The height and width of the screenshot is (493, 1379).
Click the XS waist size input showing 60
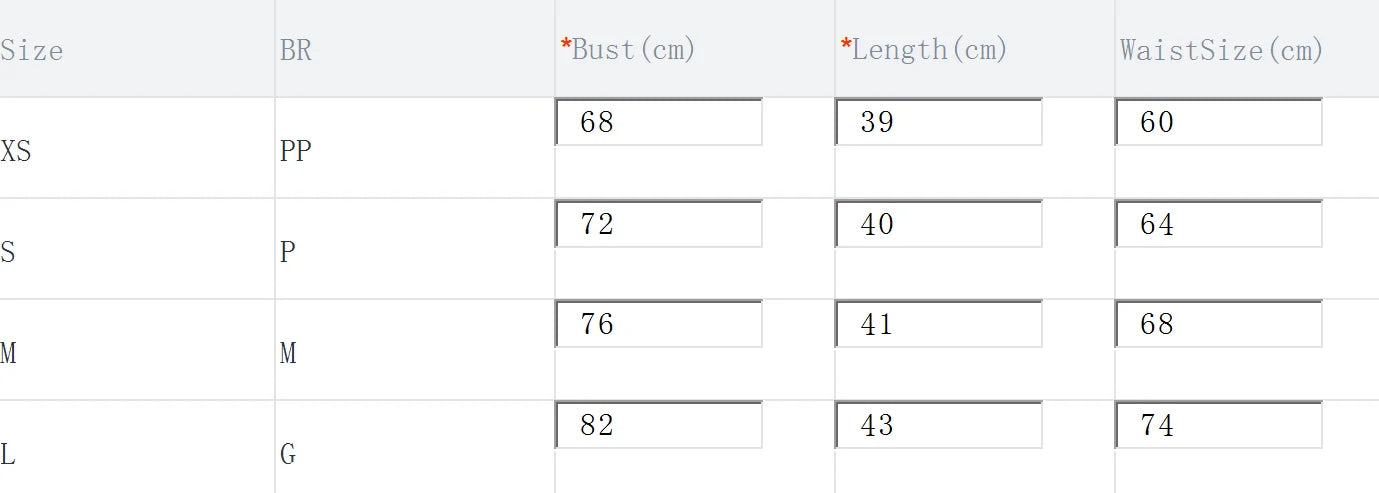1219,122
